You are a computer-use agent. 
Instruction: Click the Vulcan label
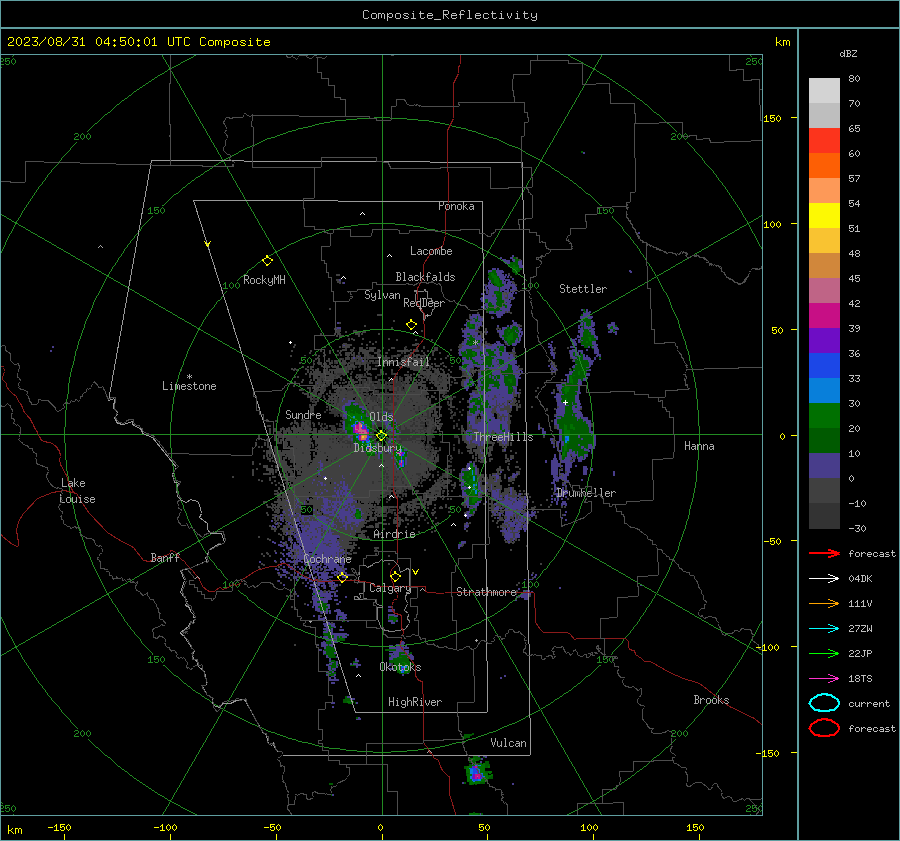click(509, 743)
